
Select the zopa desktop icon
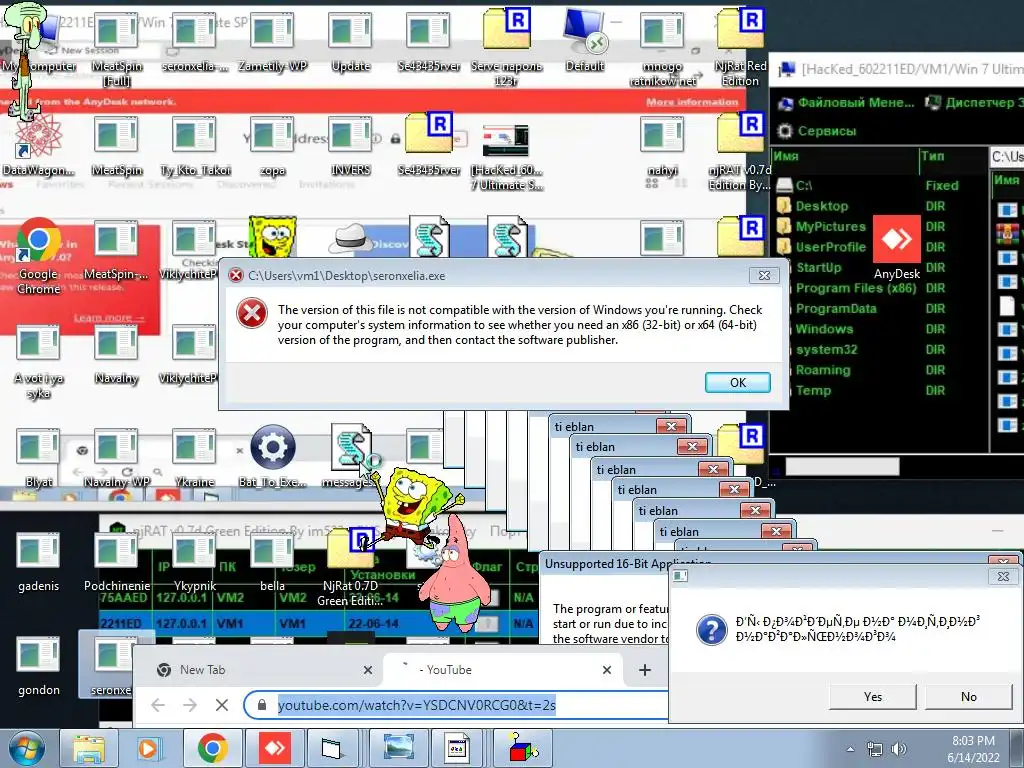point(272,147)
